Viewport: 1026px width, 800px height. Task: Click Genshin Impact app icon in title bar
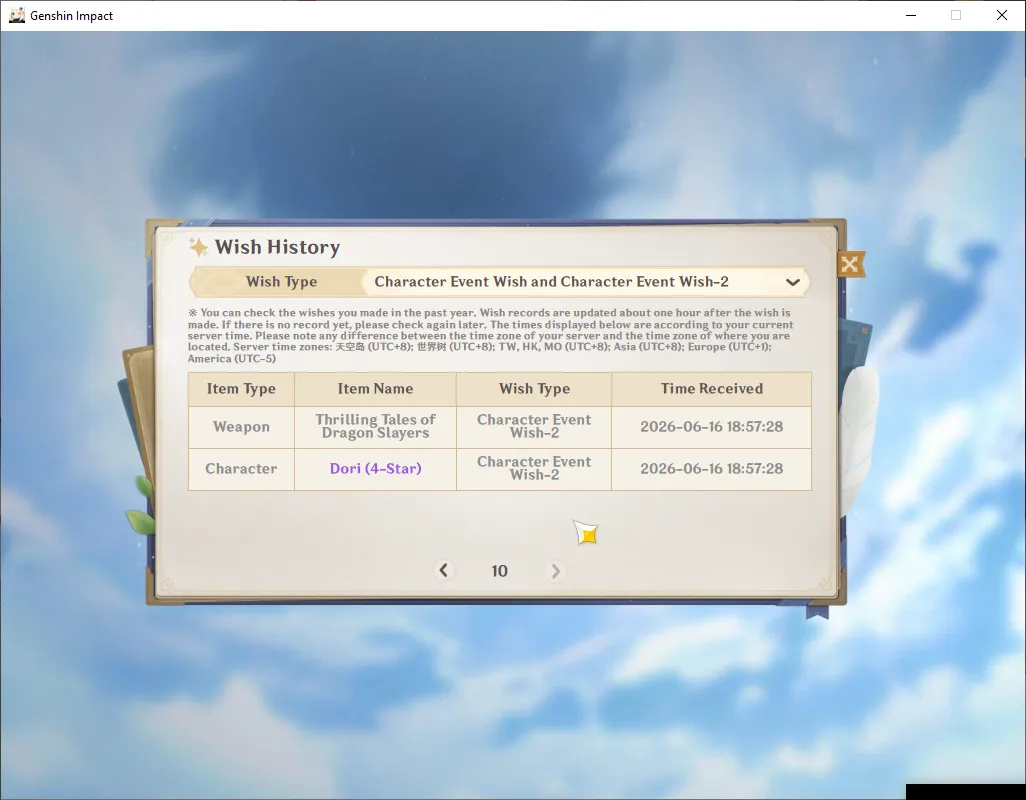pos(16,15)
